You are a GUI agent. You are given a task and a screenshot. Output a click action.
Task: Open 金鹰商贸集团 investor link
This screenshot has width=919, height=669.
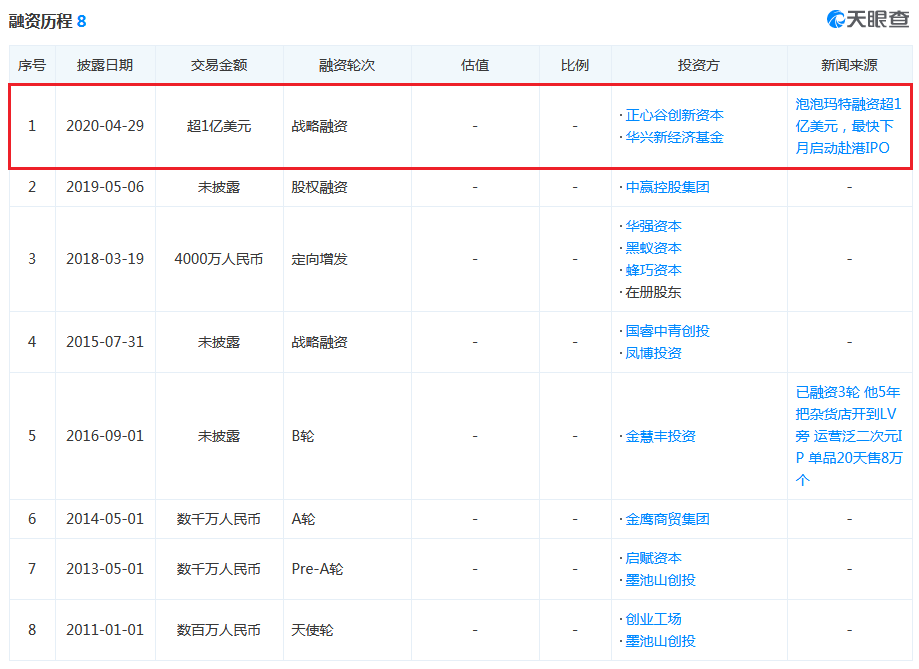pyautogui.click(x=667, y=519)
